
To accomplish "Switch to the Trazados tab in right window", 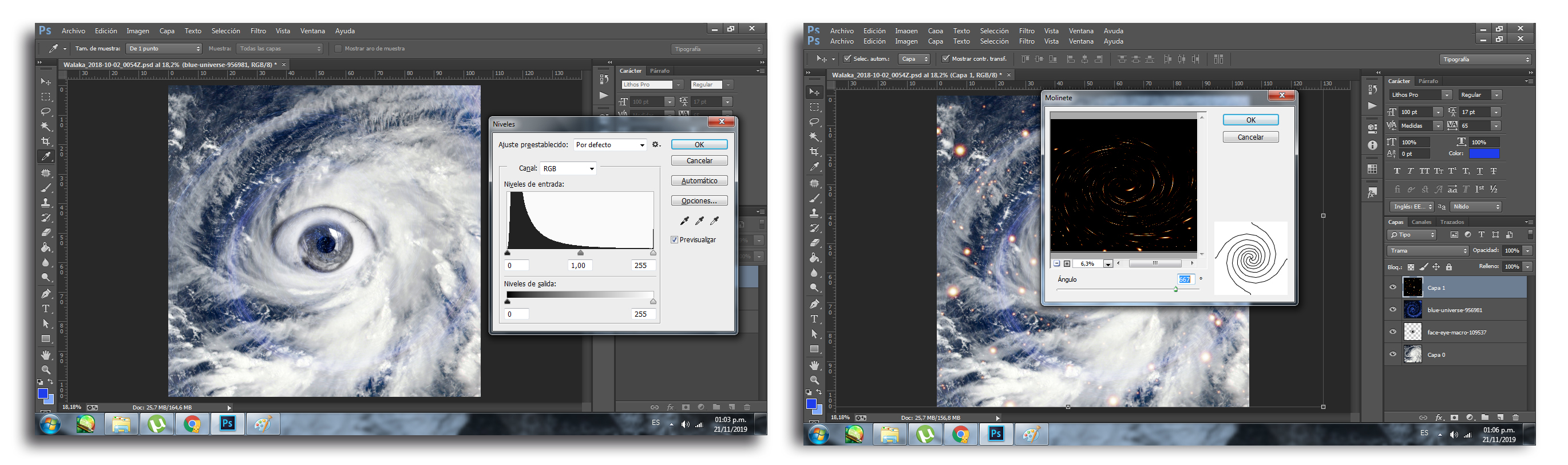I will click(x=1452, y=222).
